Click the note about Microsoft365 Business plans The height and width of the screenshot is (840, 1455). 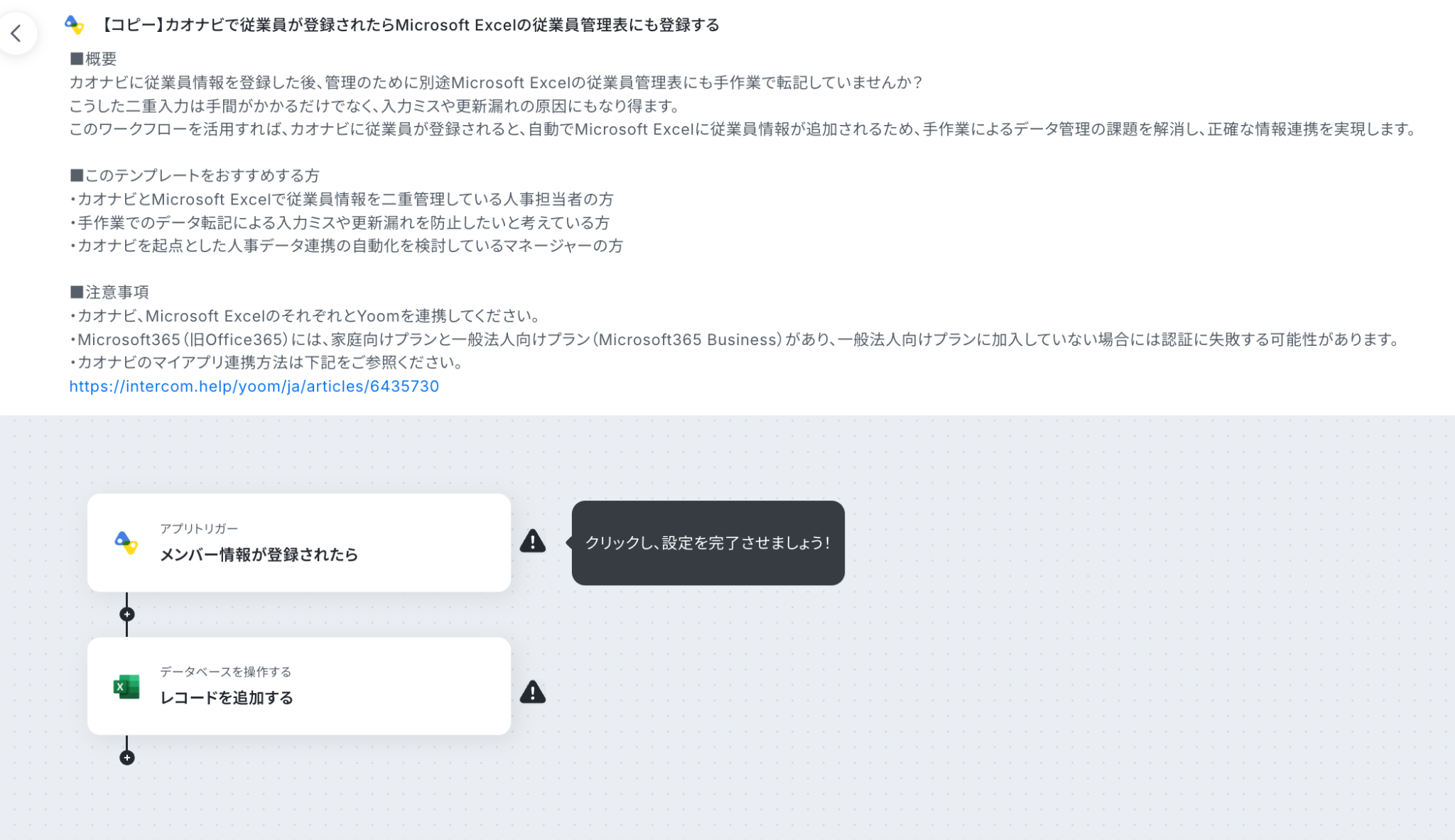735,339
